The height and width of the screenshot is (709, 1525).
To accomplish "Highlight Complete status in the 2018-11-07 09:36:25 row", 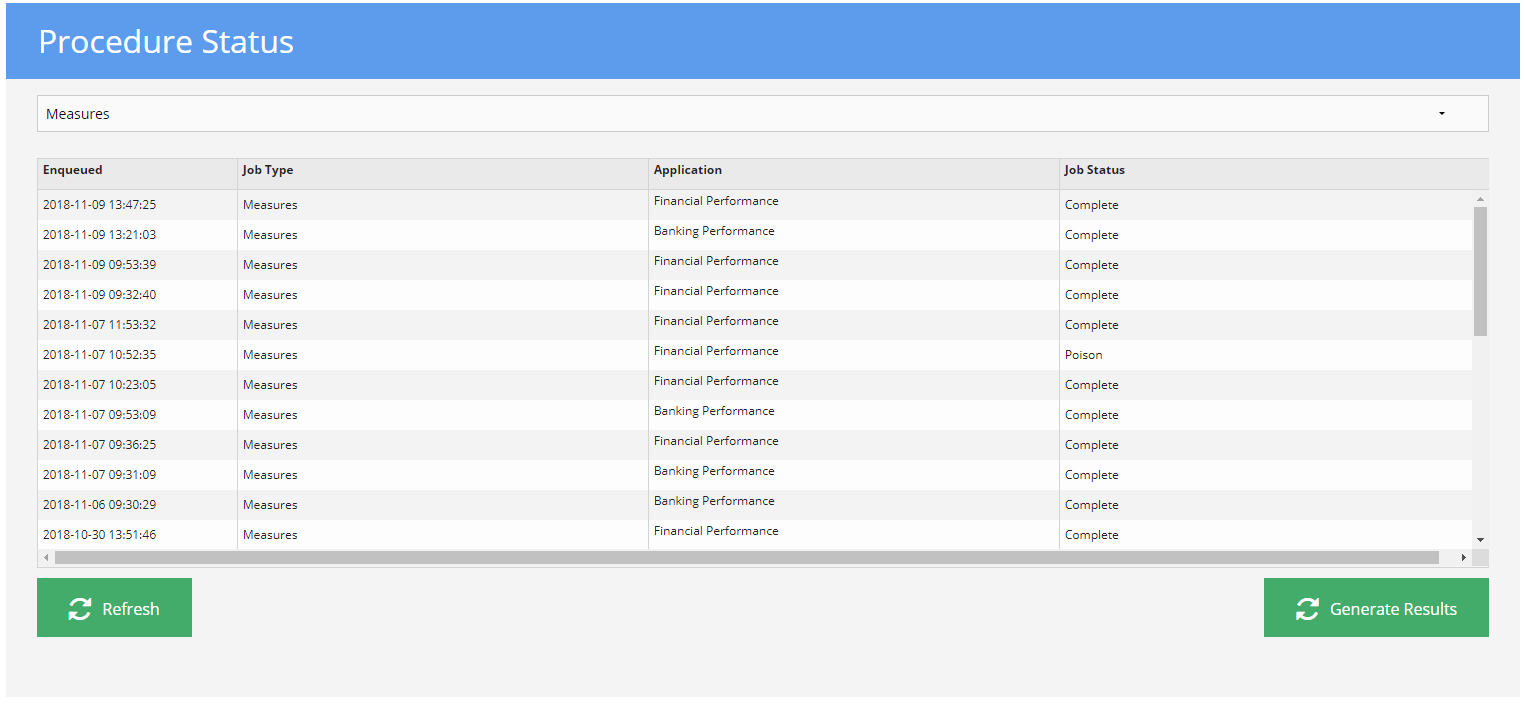I will [1092, 445].
